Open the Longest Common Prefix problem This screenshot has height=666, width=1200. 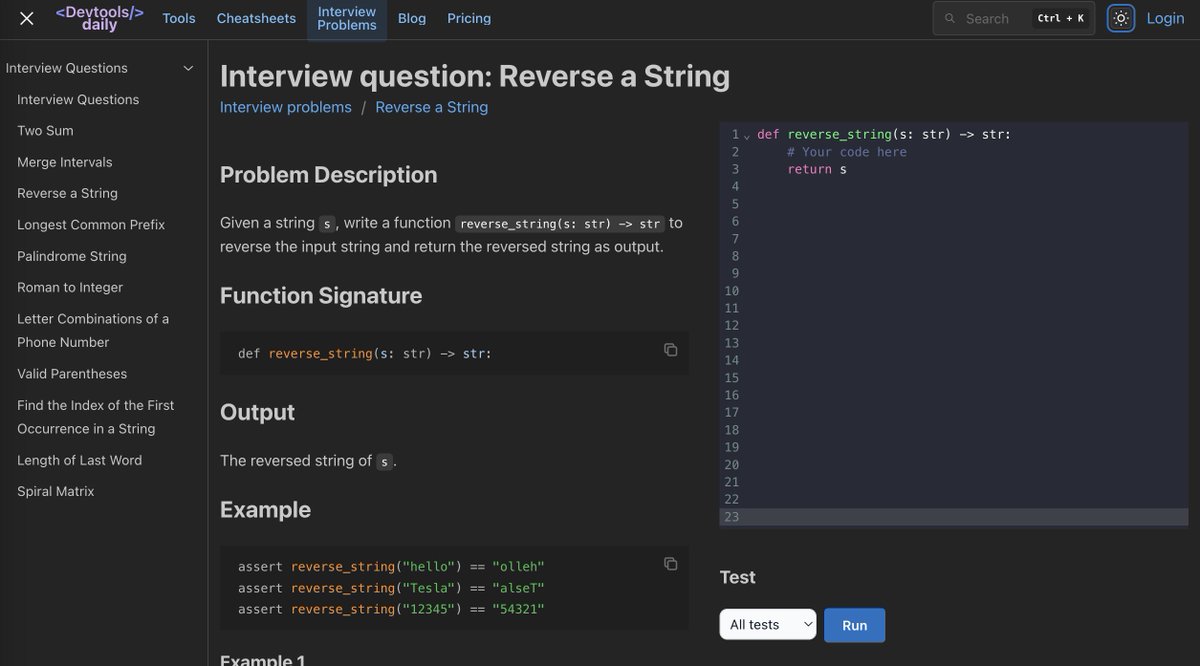[91, 224]
